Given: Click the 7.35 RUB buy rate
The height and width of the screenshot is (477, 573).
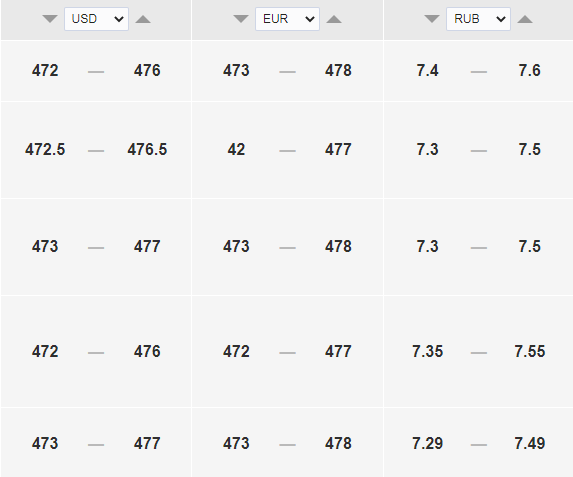Looking at the screenshot, I should pos(428,352).
